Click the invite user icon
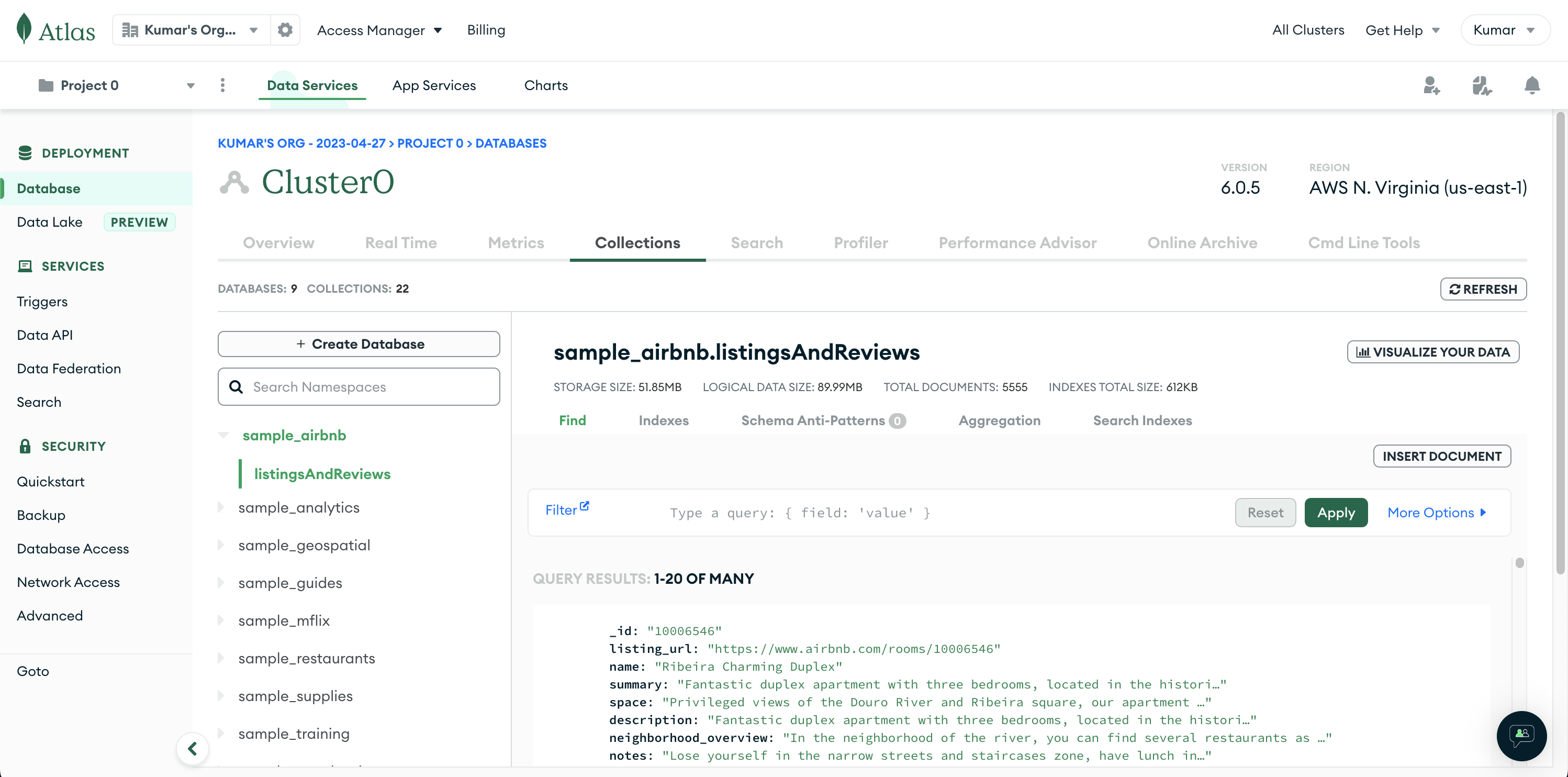The height and width of the screenshot is (777, 1568). pyautogui.click(x=1431, y=85)
